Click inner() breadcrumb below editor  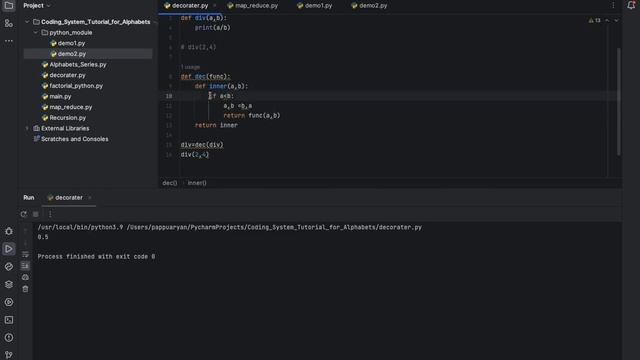click(x=197, y=183)
